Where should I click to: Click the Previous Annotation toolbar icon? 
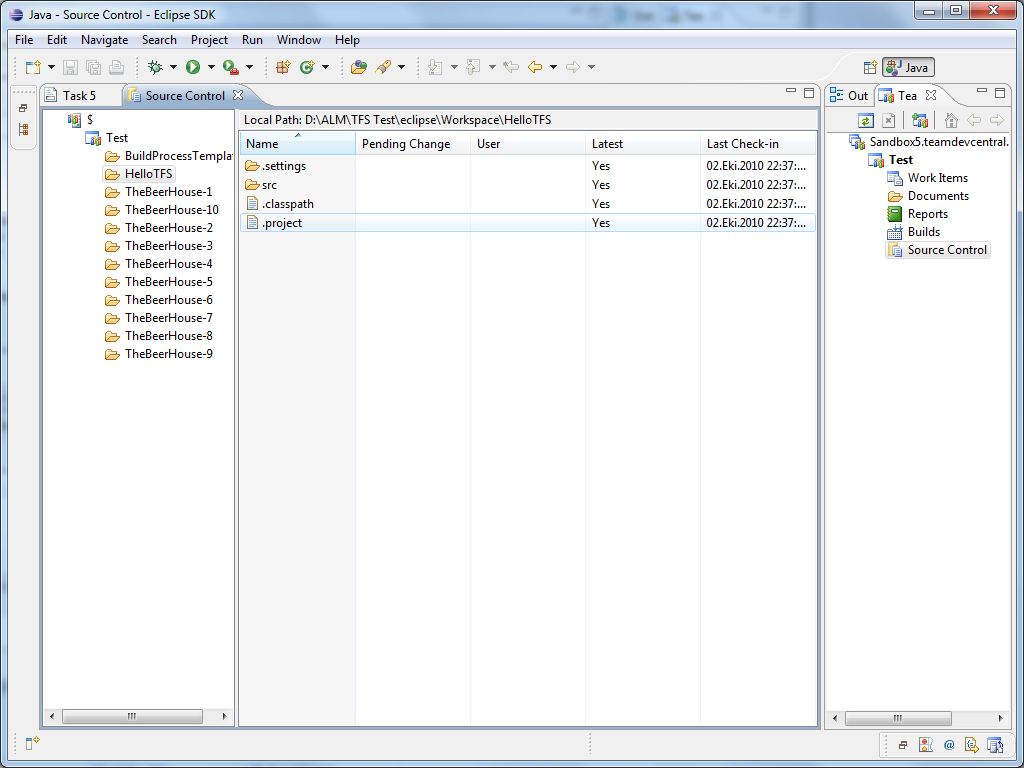pos(473,67)
